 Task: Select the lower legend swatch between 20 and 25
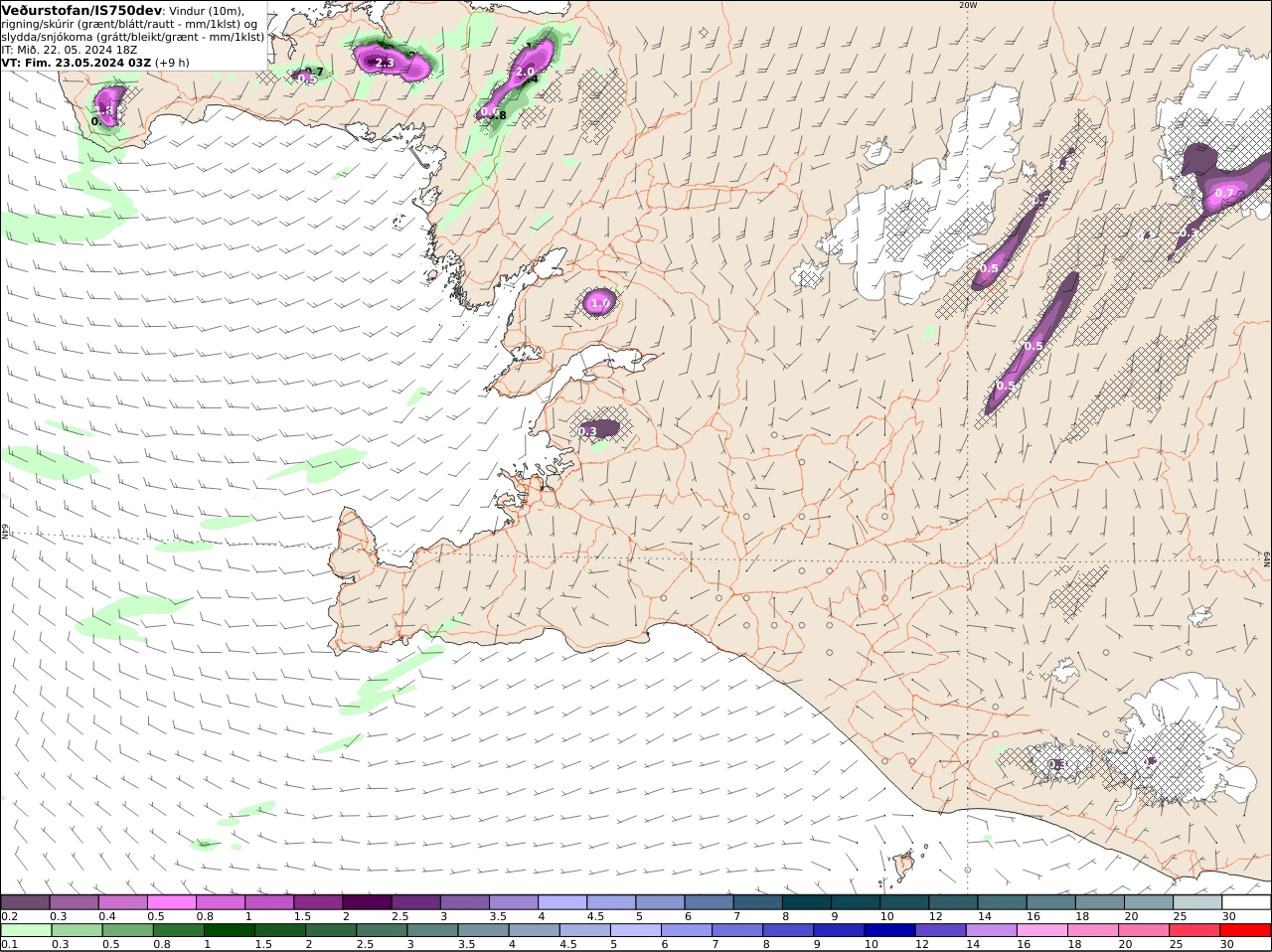pos(1143,931)
